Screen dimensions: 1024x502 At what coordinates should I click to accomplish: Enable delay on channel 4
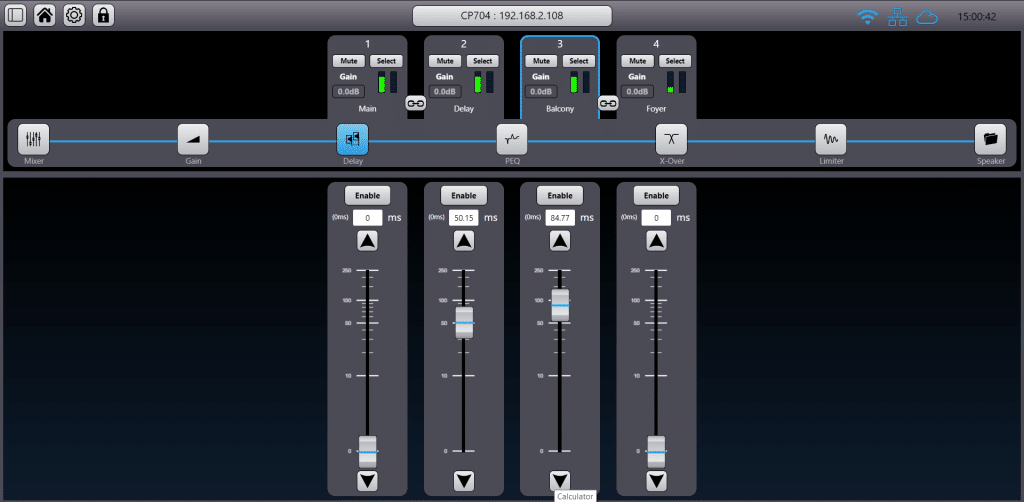(656, 195)
